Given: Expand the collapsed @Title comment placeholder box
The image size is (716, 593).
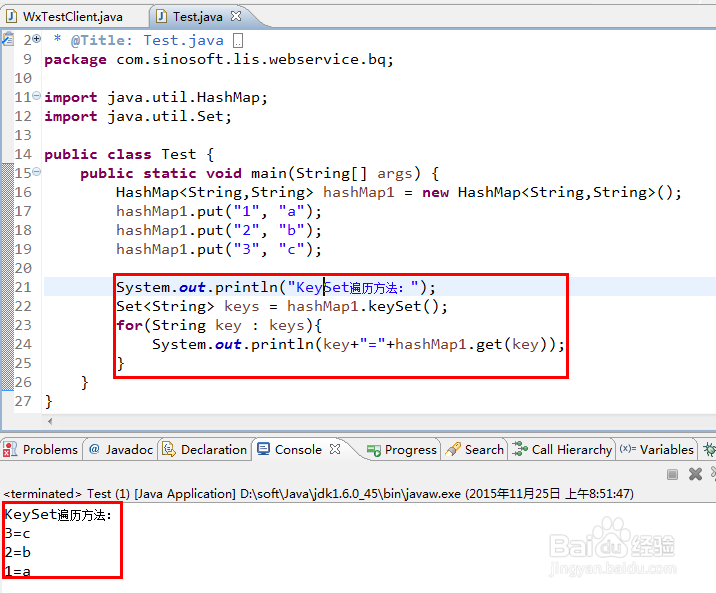Looking at the screenshot, I should pyautogui.click(x=237, y=41).
